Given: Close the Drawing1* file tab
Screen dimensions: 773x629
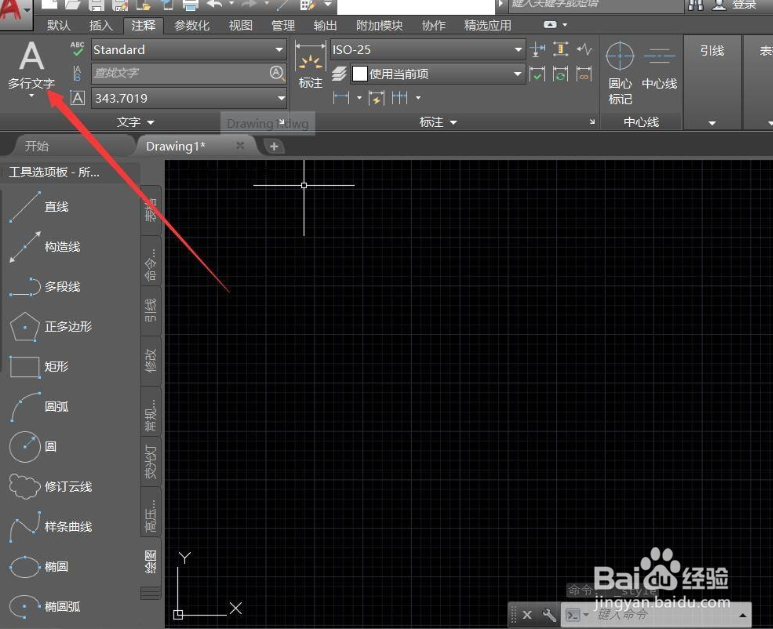Looking at the screenshot, I should pyautogui.click(x=240, y=145).
